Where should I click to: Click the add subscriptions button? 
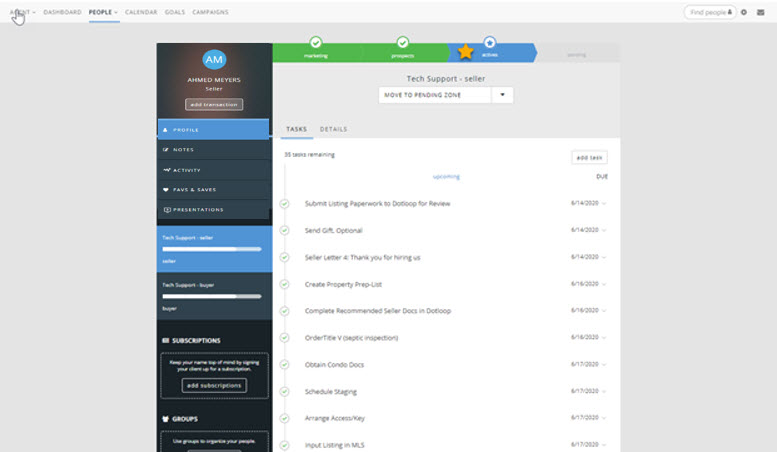214,385
